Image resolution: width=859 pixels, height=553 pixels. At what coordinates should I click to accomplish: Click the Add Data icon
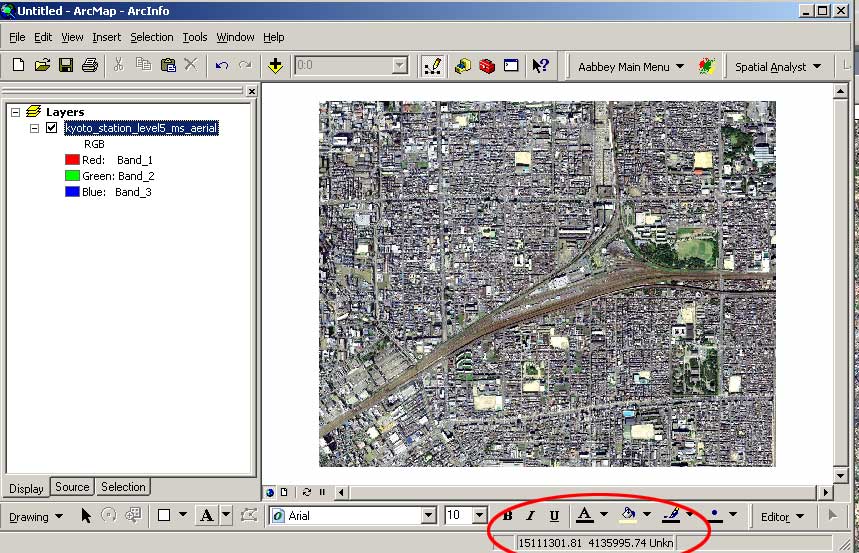pos(275,65)
